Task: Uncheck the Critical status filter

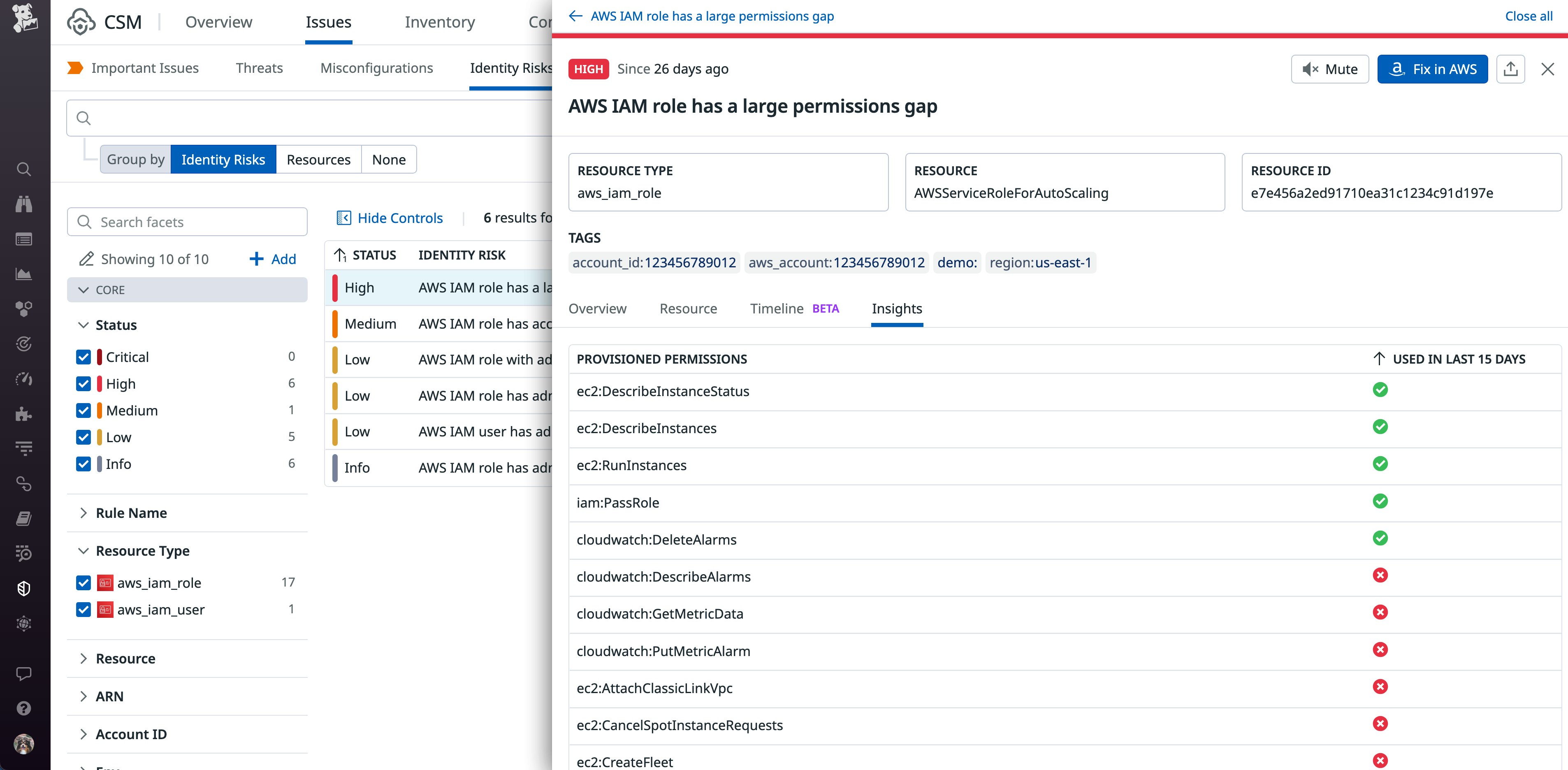Action: (x=84, y=357)
